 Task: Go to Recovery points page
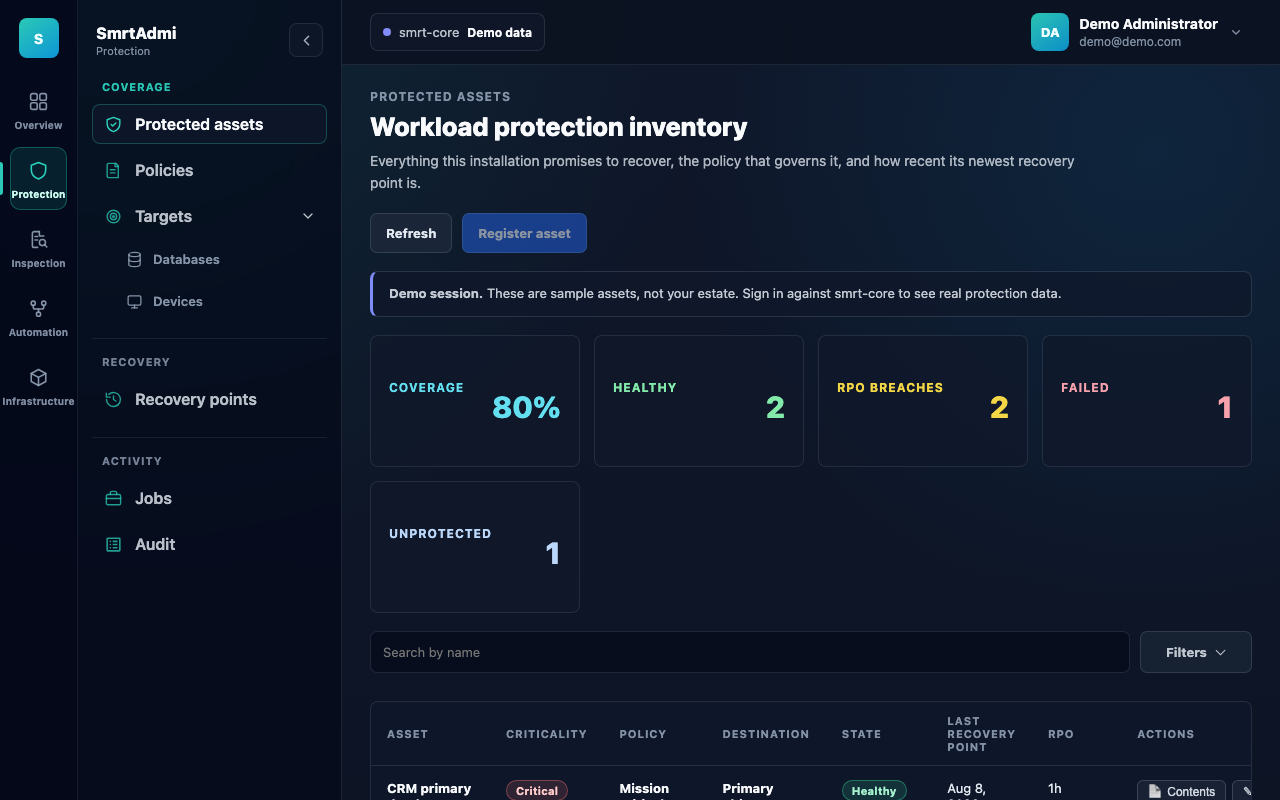click(x=209, y=399)
